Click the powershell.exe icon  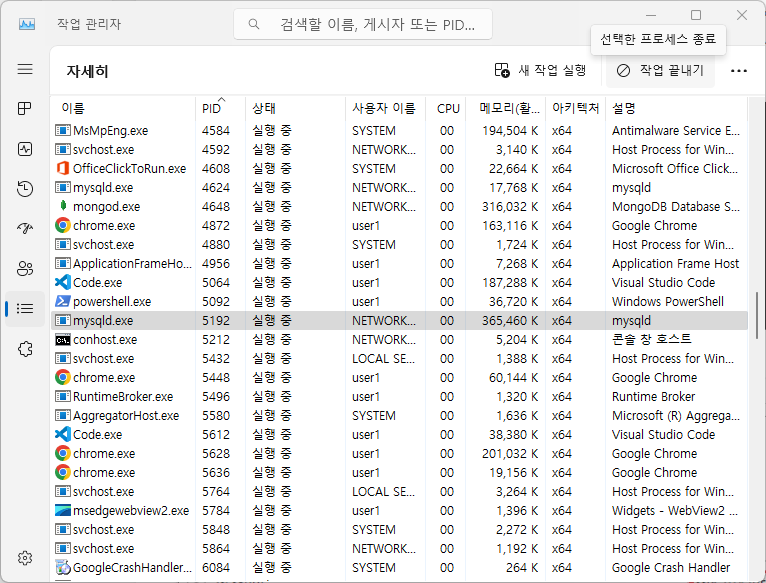(x=63, y=301)
